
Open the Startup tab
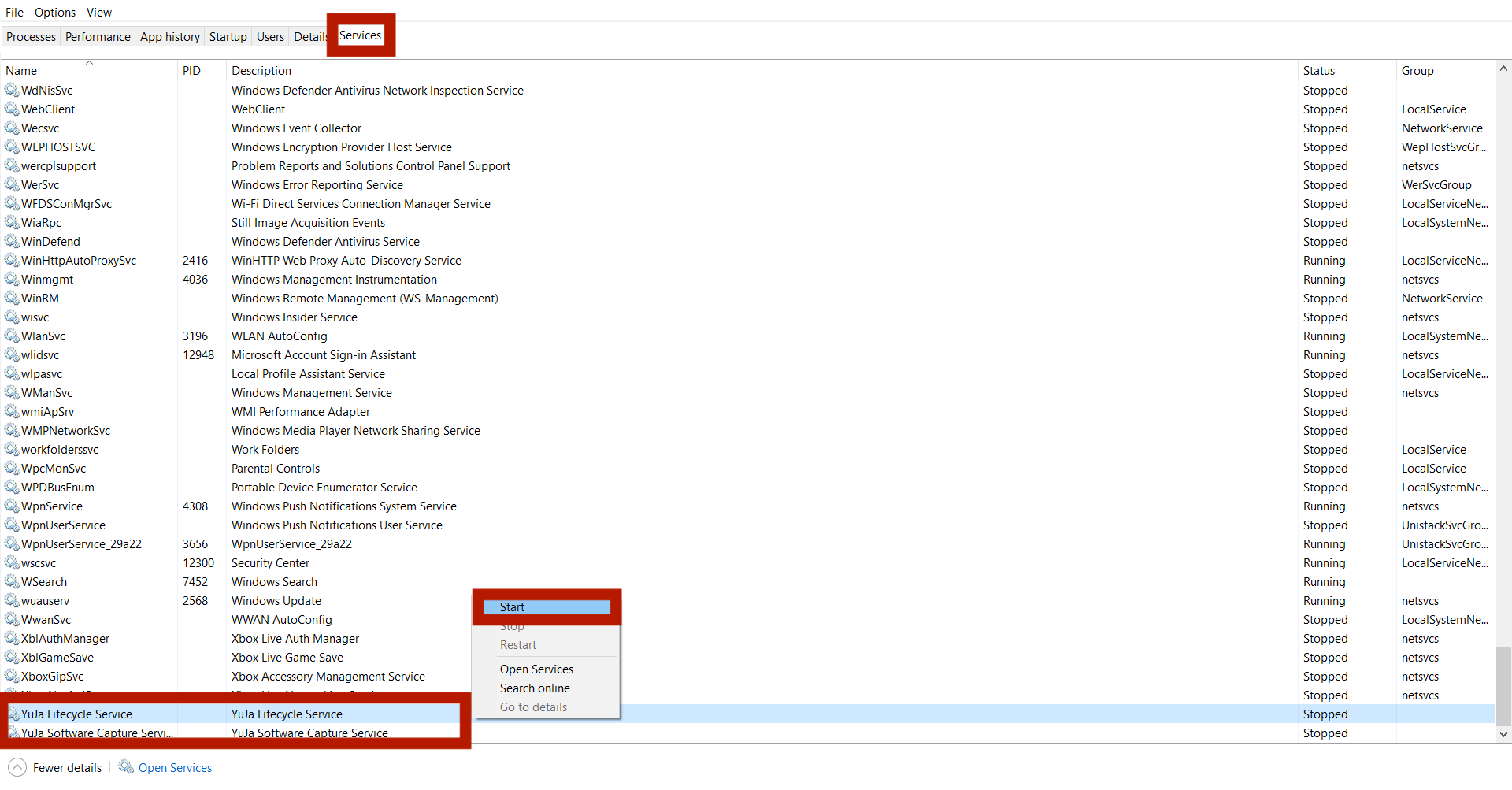(x=228, y=36)
